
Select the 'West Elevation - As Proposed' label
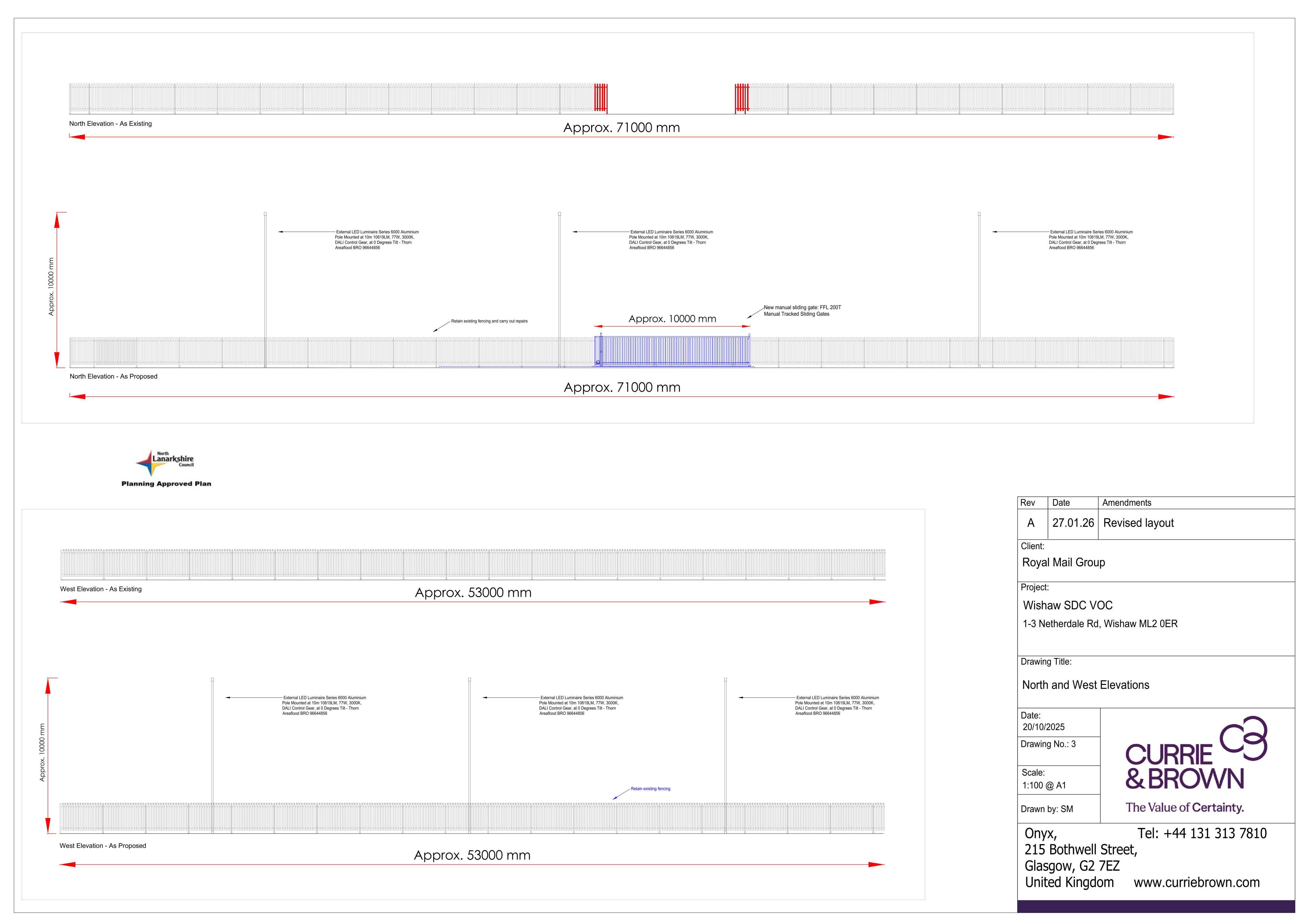click(103, 846)
